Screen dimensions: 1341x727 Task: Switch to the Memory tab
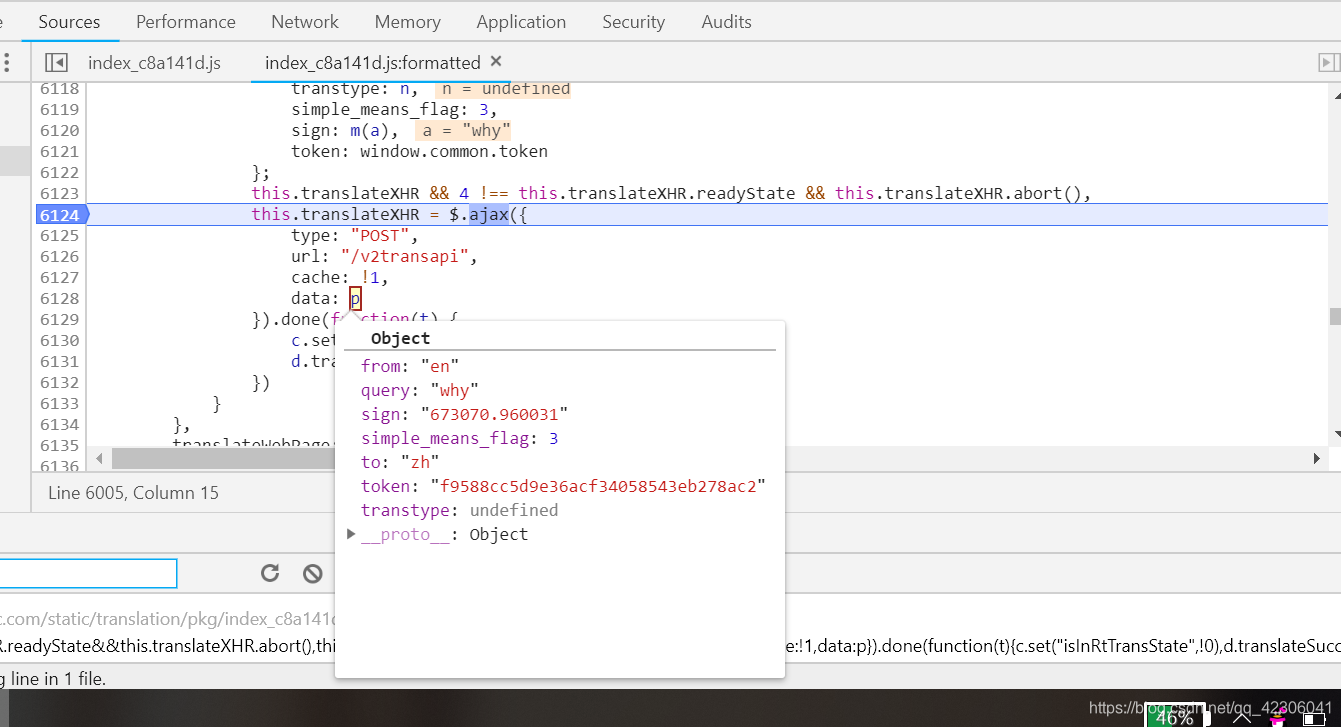407,21
